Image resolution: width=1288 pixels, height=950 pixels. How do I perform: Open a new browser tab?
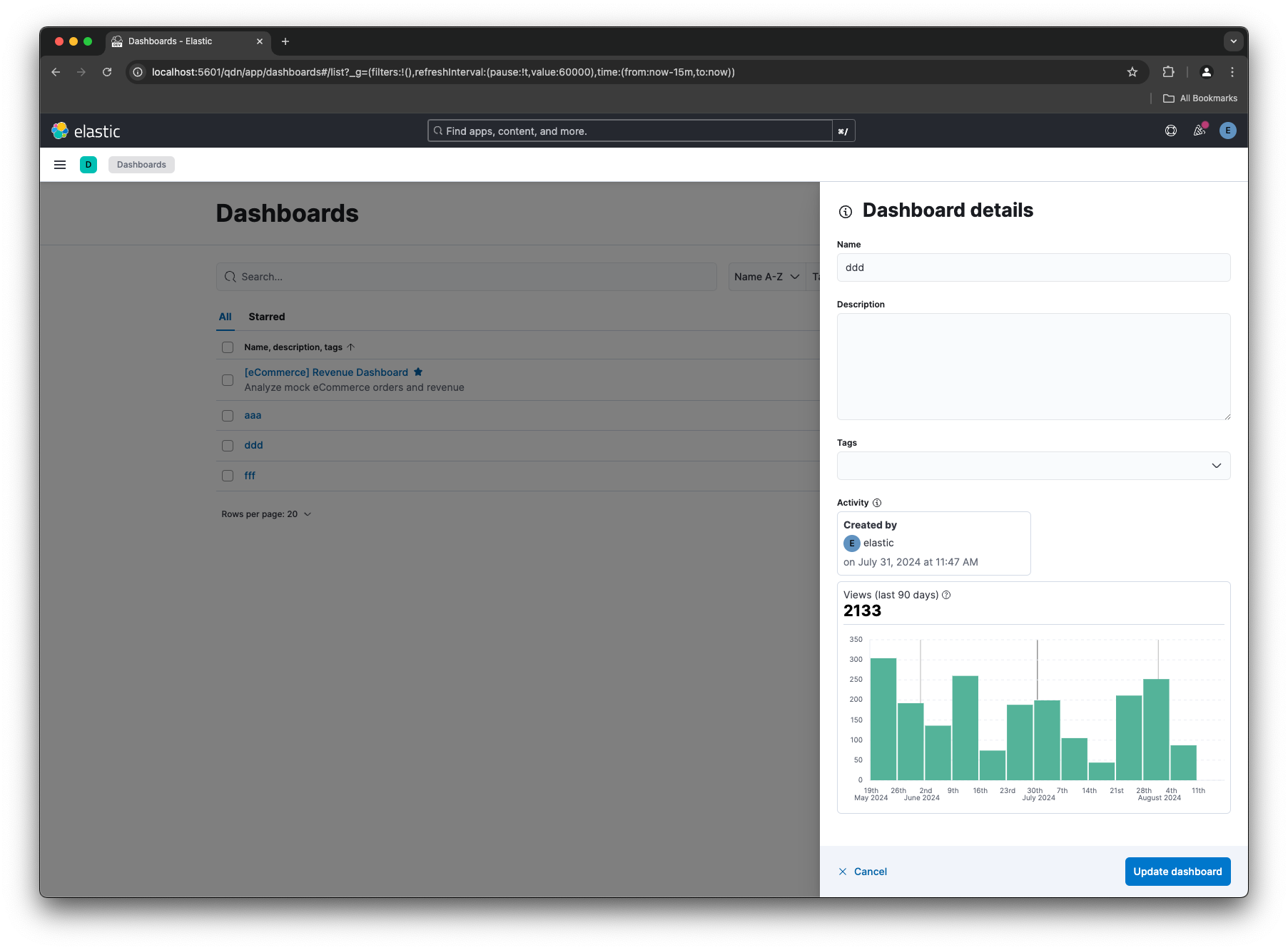point(285,41)
